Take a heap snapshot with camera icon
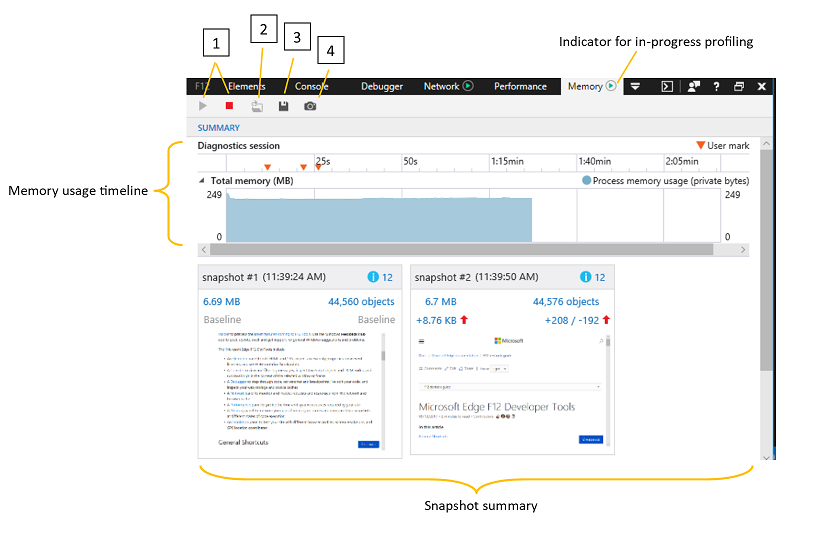Screen dimensions: 821x535 tap(310, 106)
